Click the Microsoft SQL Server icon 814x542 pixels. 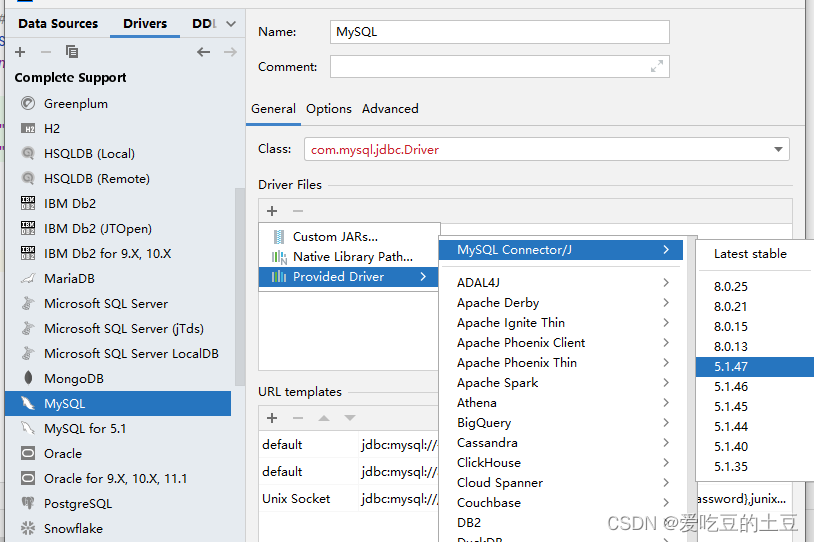tap(28, 303)
